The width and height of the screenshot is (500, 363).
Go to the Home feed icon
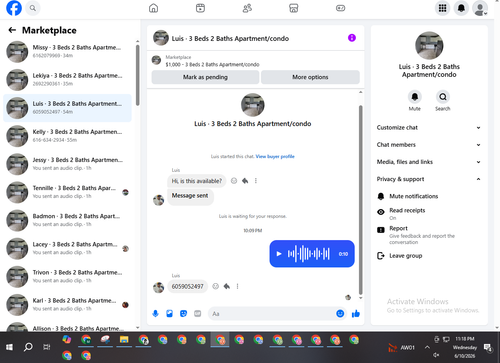[x=153, y=8]
